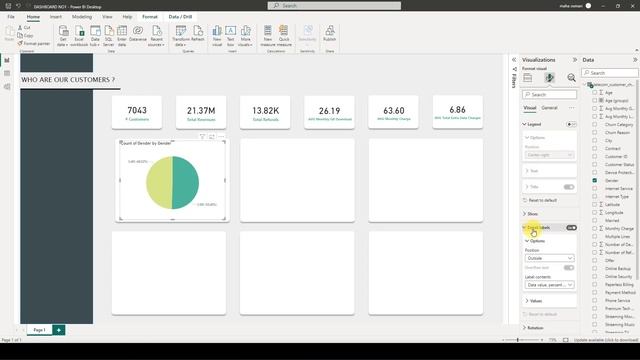Open the Label contents dropdown

pos(549,285)
